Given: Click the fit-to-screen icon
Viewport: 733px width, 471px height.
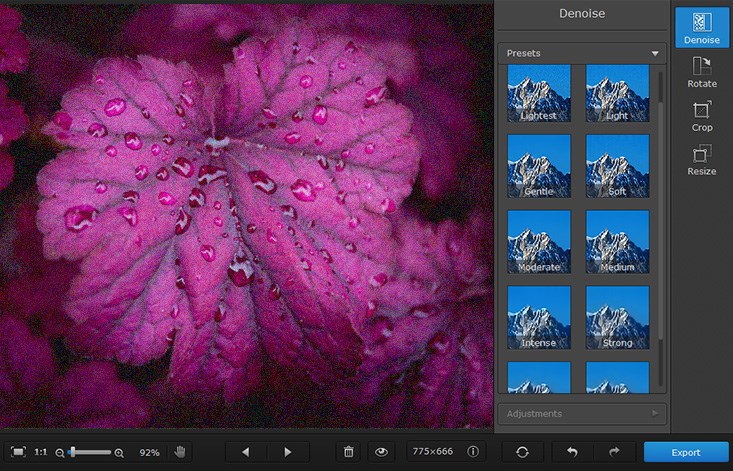Looking at the screenshot, I should coord(18,452).
